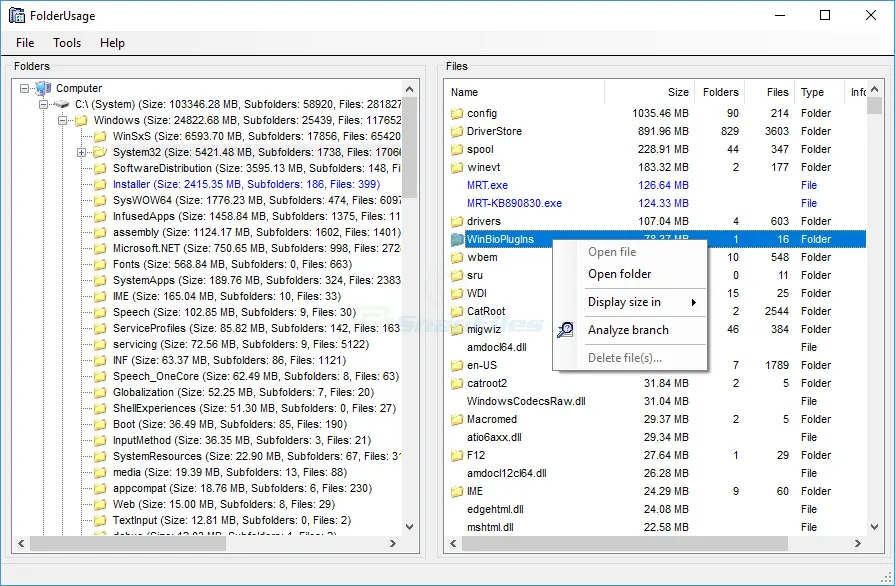
Task: Click the drivers folder icon in files list
Action: point(457,221)
